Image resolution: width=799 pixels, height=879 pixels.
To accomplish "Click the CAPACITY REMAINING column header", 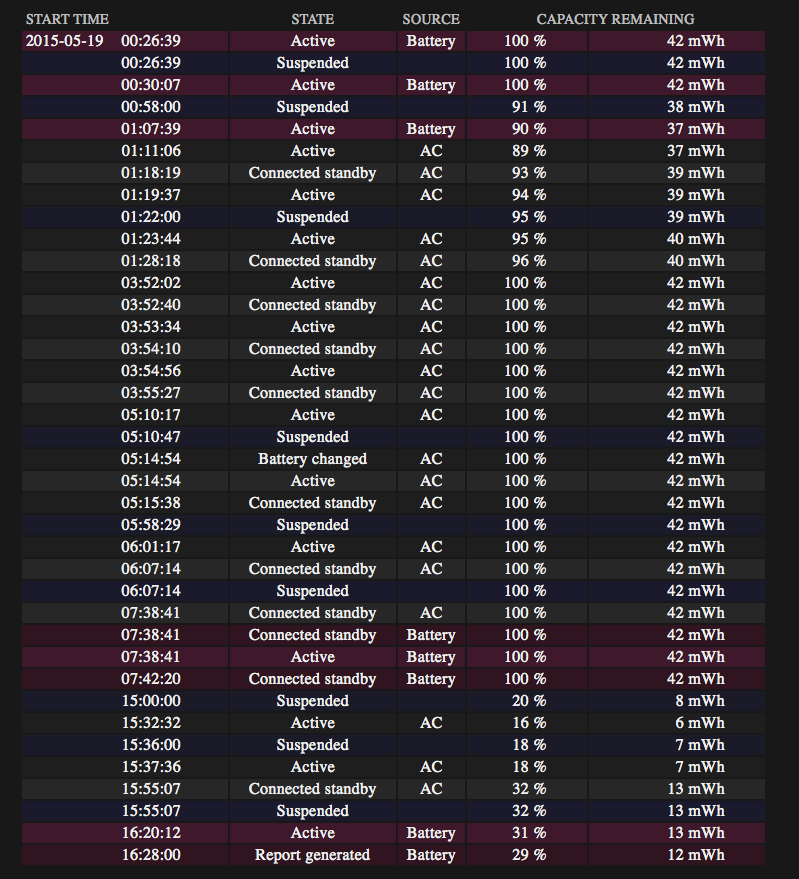I will [x=615, y=19].
